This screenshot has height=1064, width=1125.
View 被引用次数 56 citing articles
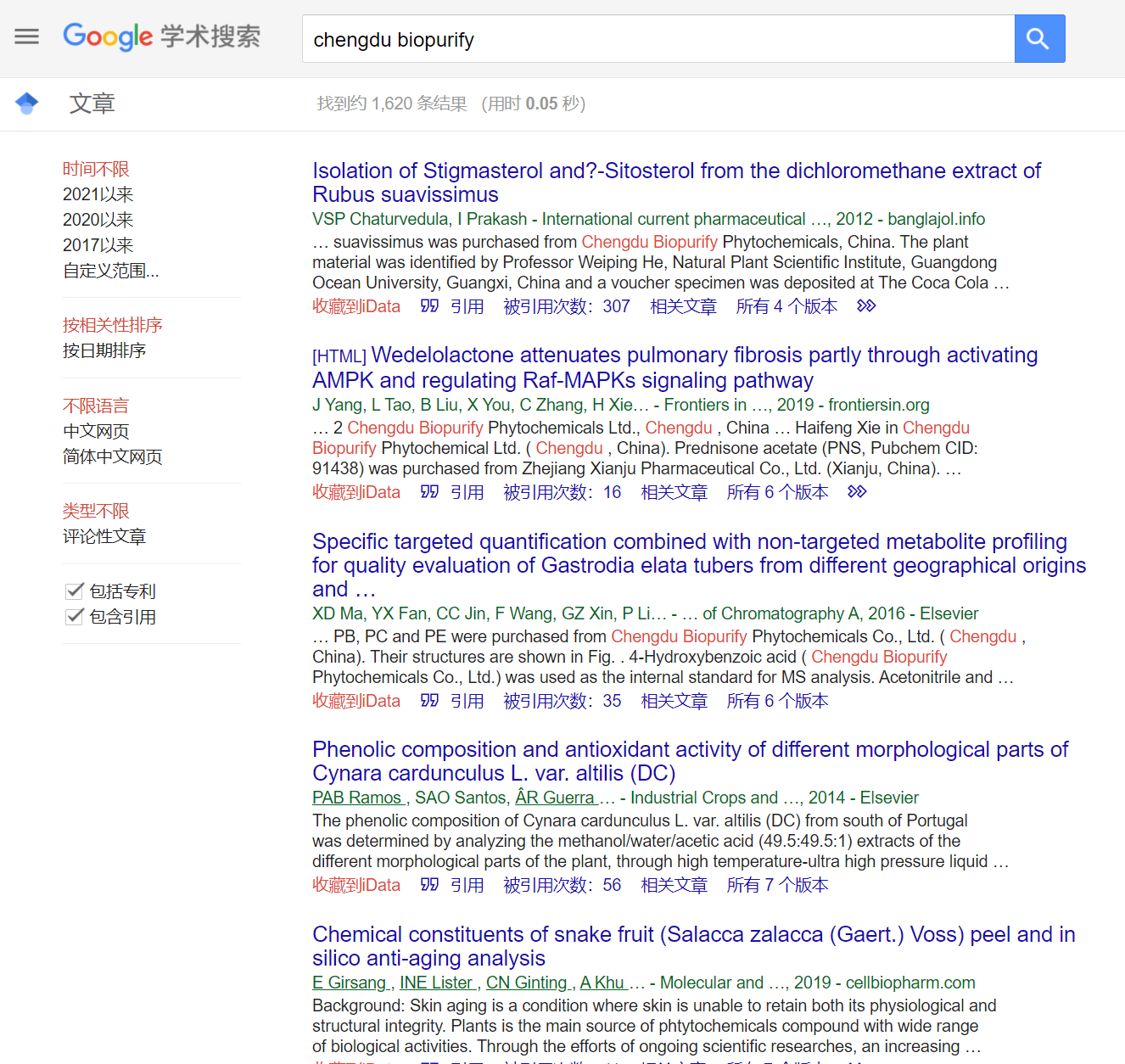click(562, 885)
